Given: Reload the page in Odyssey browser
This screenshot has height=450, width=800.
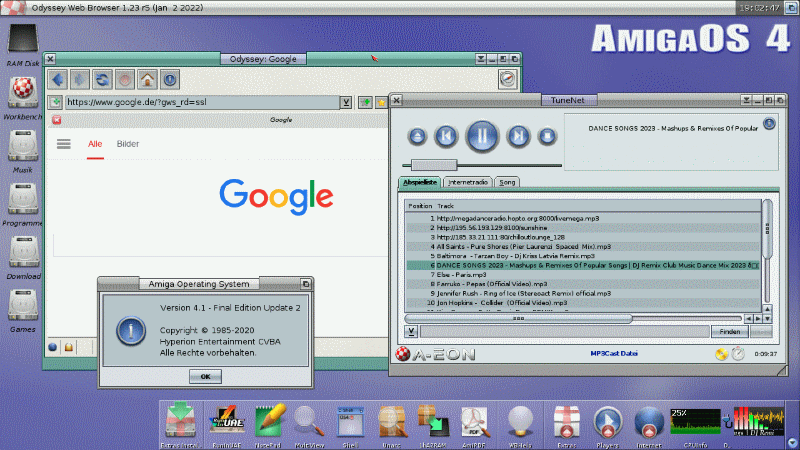Looking at the screenshot, I should [102, 79].
